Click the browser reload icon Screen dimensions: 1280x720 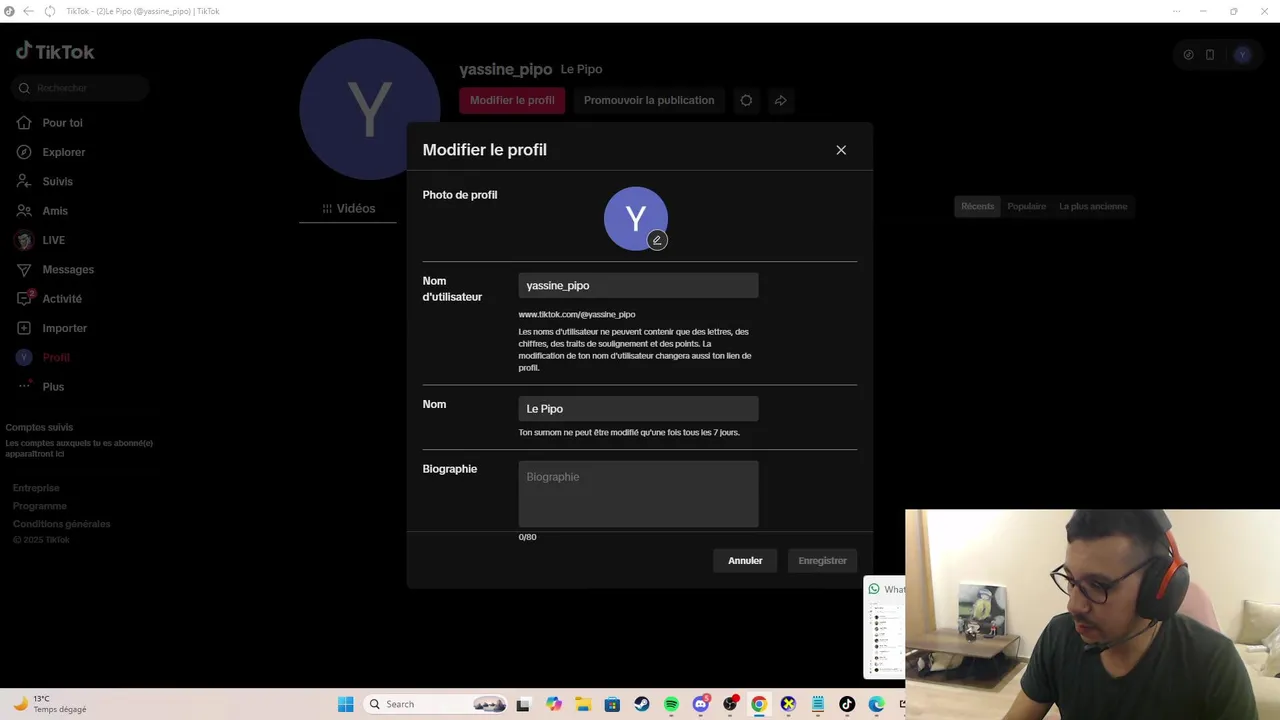(x=49, y=11)
